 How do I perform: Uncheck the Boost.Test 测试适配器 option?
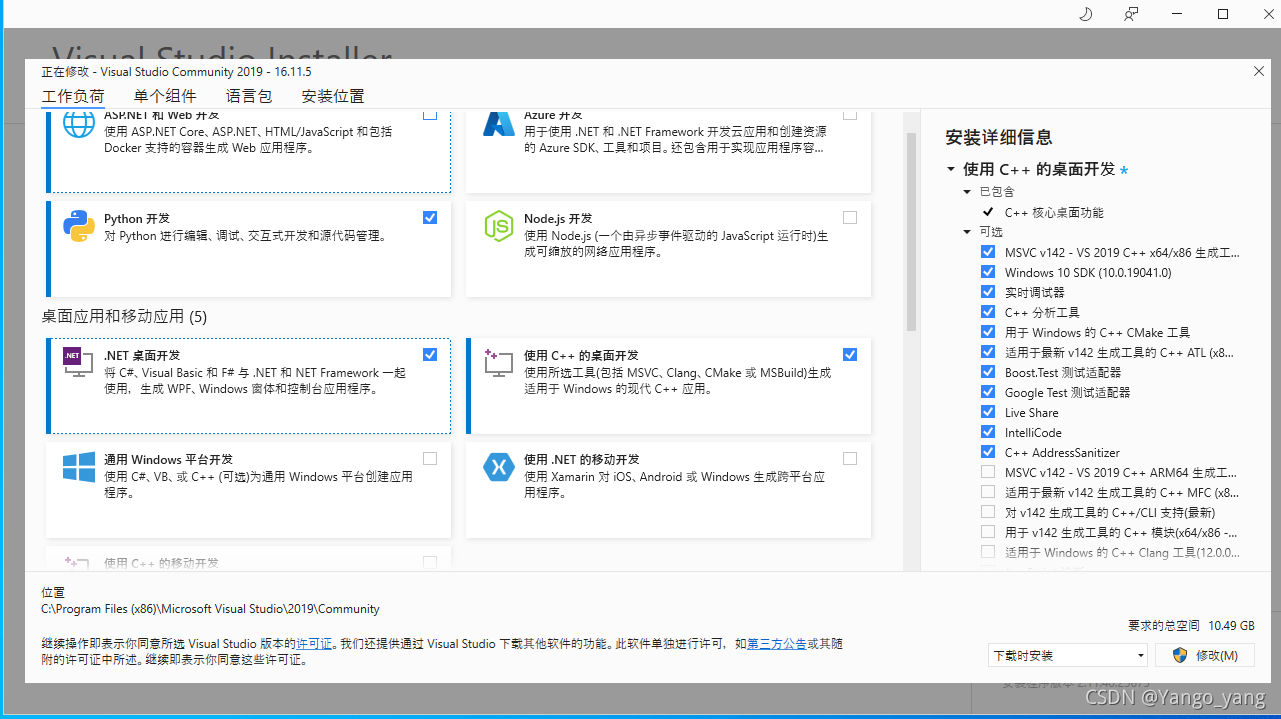click(988, 372)
